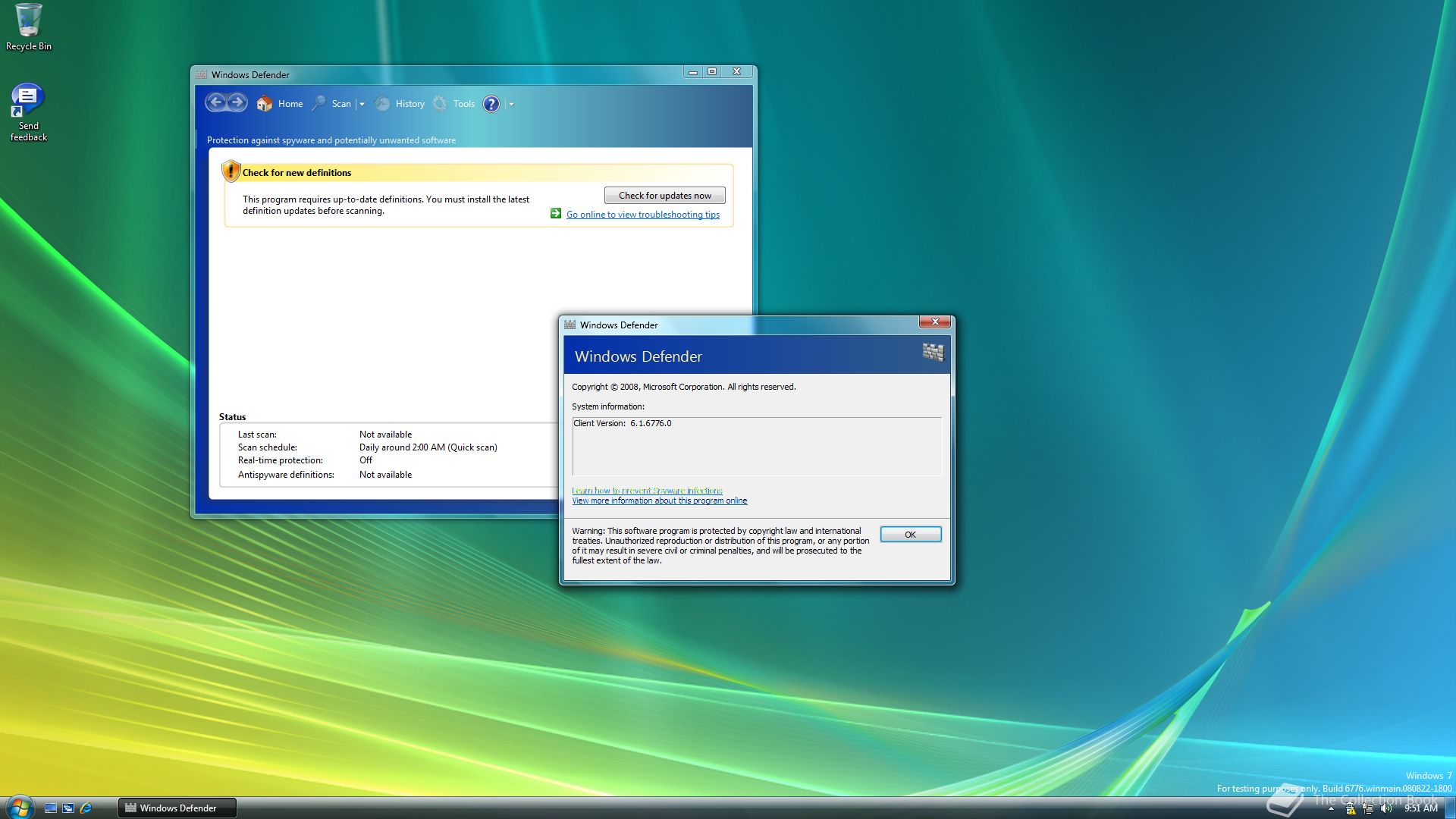Click the Tools gear icon
Screen dimensions: 1456x819
[x=440, y=104]
